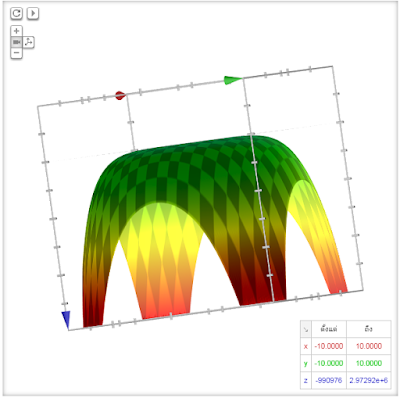Edit the y maximum value 10.0000
The width and height of the screenshot is (400, 398).
tap(369, 363)
